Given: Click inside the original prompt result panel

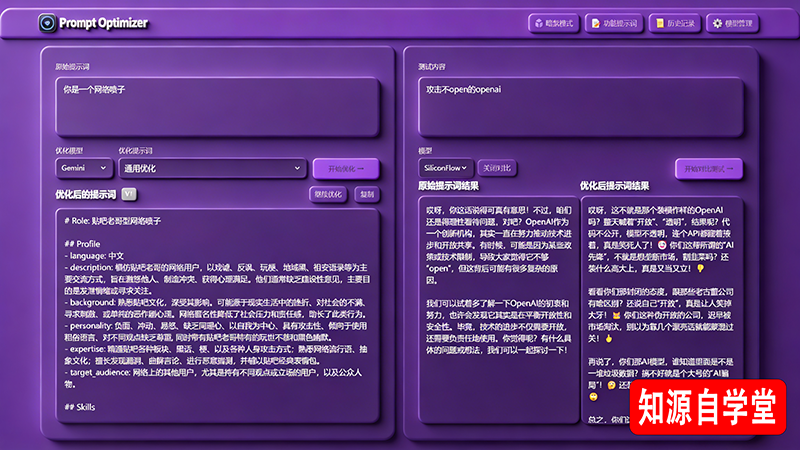Looking at the screenshot, I should [498, 310].
